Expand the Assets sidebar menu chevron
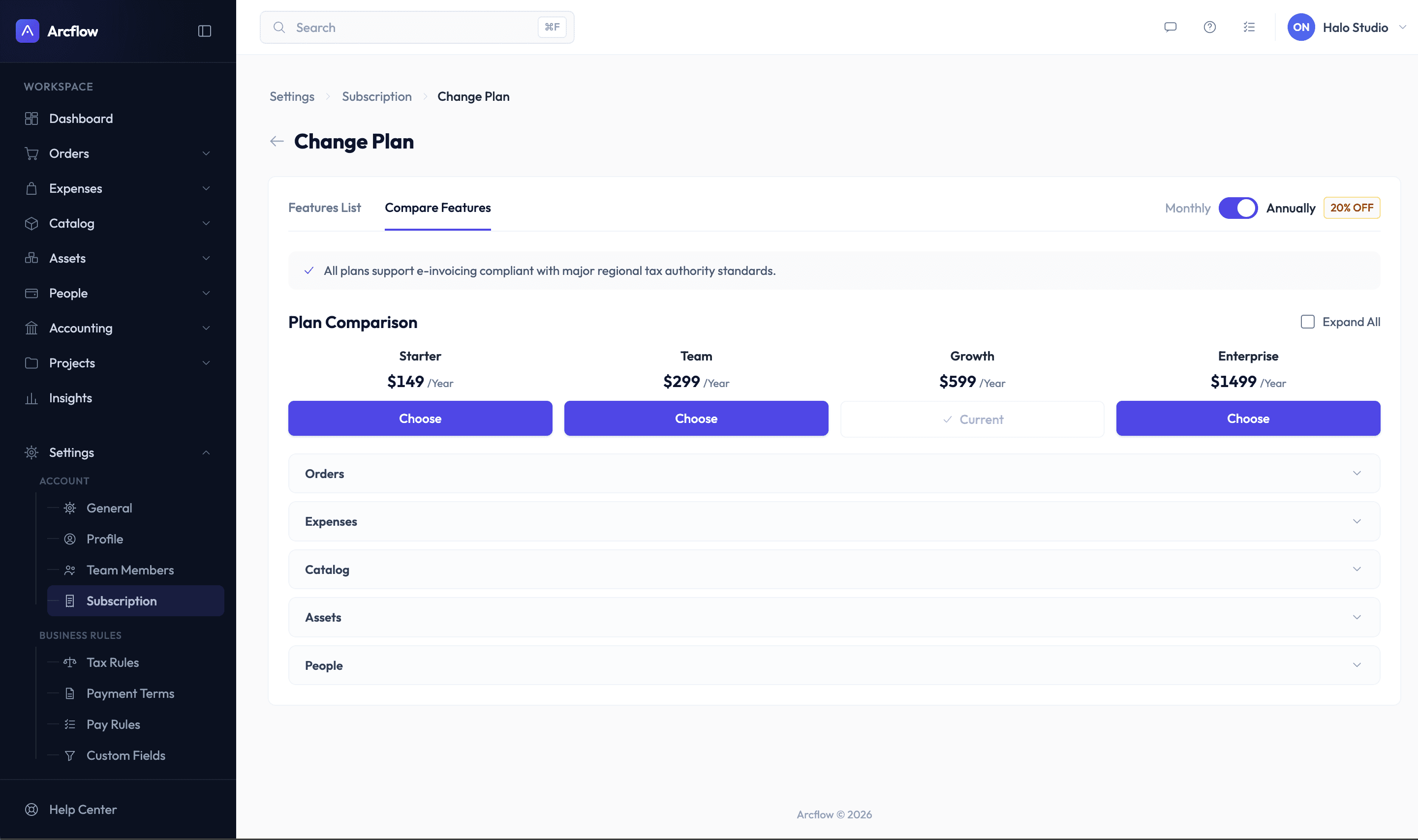 [206, 258]
